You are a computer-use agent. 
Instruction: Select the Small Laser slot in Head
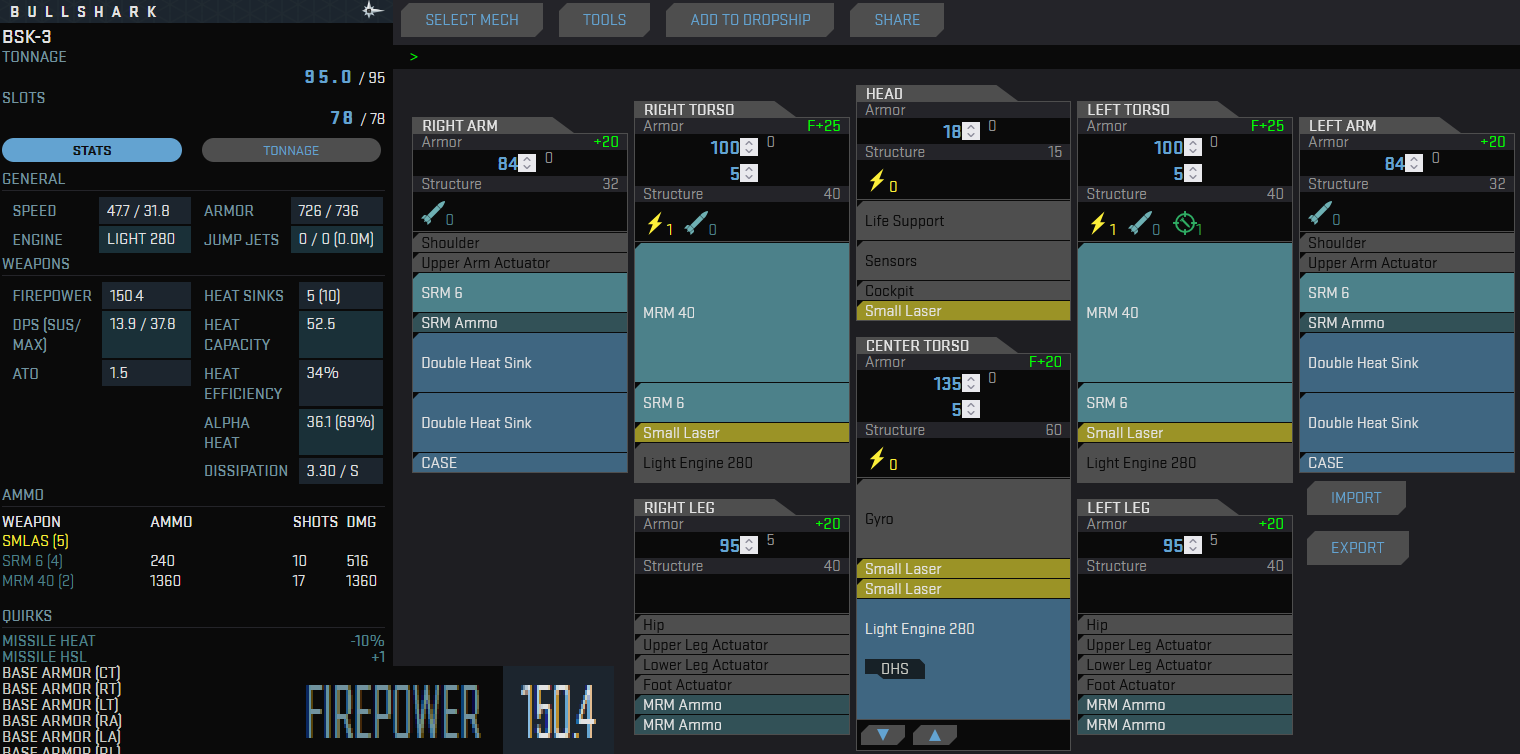click(963, 311)
